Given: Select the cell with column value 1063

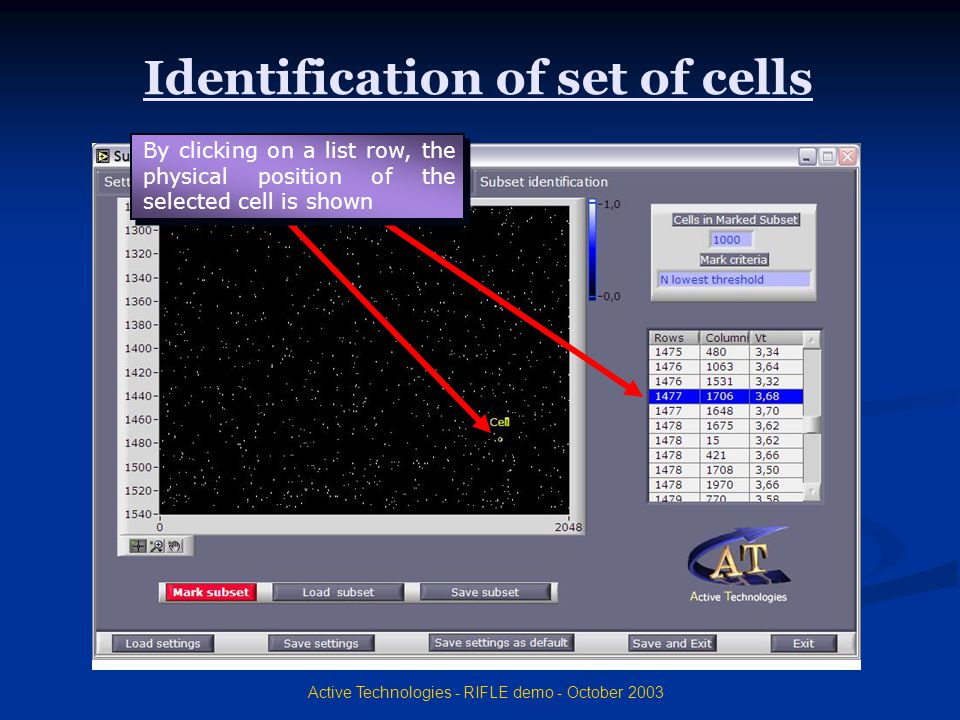Looking at the screenshot, I should click(725, 367).
